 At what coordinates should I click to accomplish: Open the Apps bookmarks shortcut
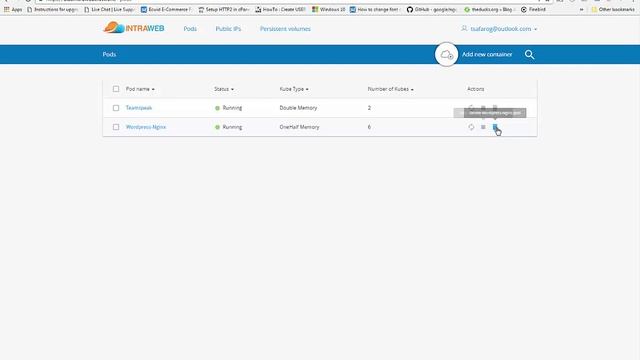click(13, 9)
